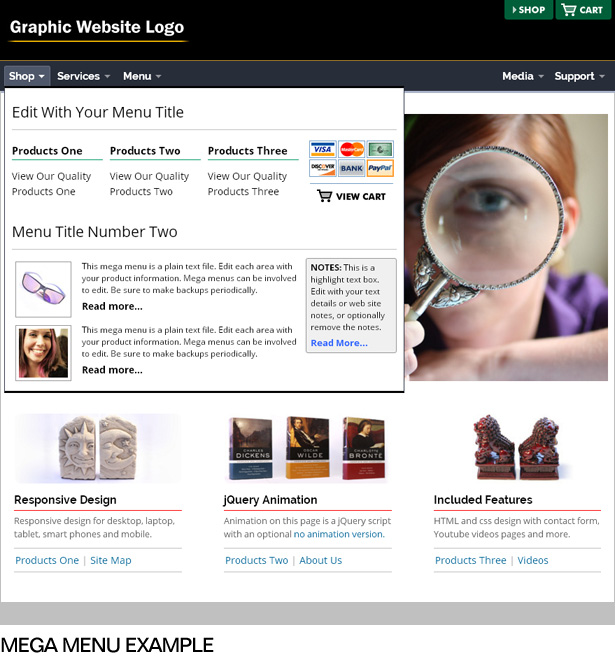Image resolution: width=615 pixels, height=659 pixels.
Task: Open the About Us link
Action: pyautogui.click(x=321, y=560)
